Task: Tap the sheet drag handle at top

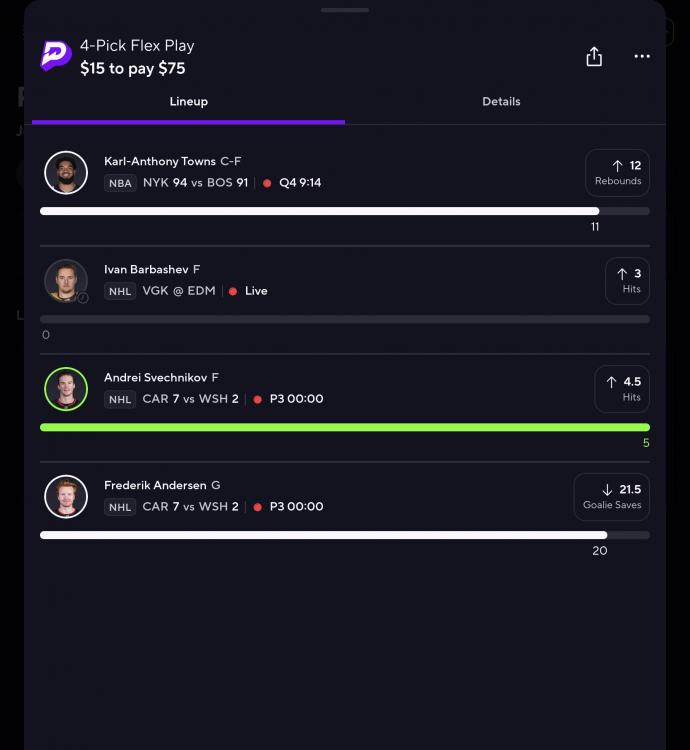Action: tap(345, 10)
